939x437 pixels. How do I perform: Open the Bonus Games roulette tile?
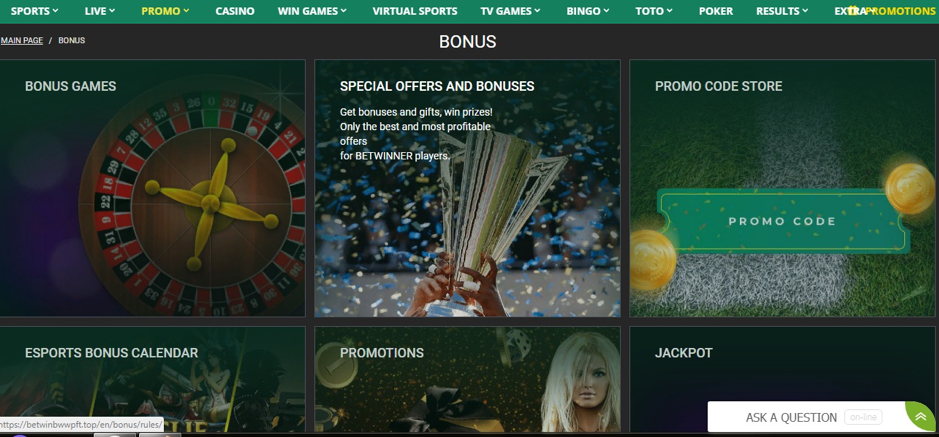click(x=152, y=188)
